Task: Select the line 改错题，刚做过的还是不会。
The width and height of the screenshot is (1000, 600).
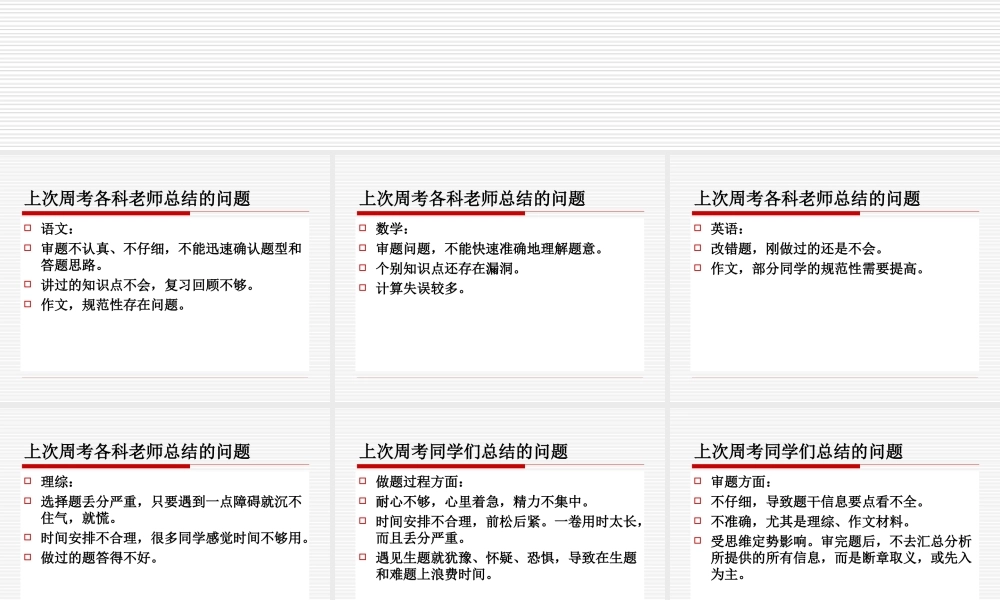Action: [x=798, y=249]
